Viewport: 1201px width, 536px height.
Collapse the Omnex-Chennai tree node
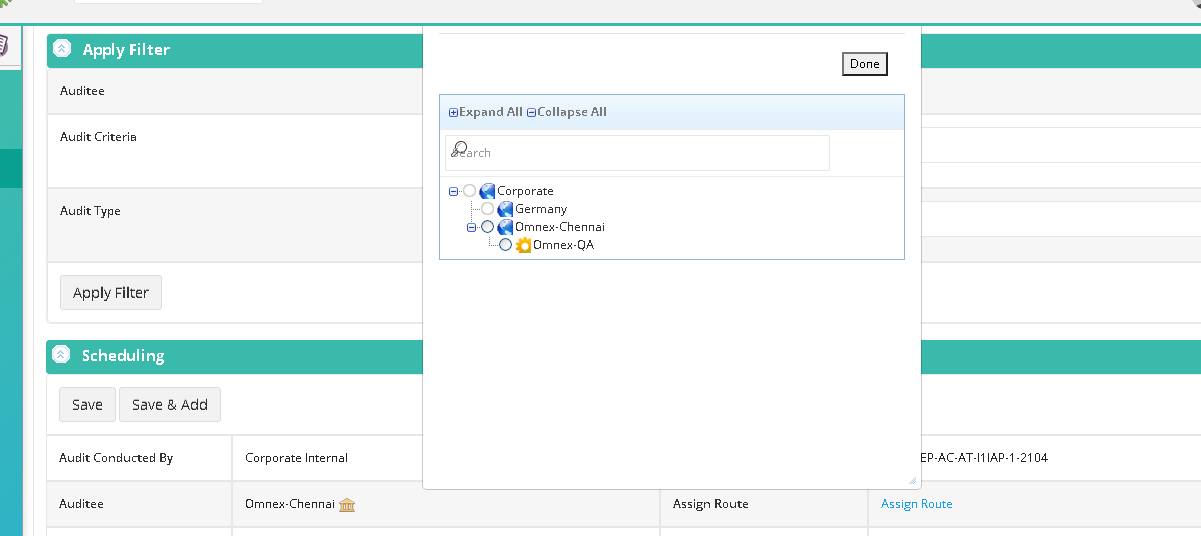click(x=472, y=227)
